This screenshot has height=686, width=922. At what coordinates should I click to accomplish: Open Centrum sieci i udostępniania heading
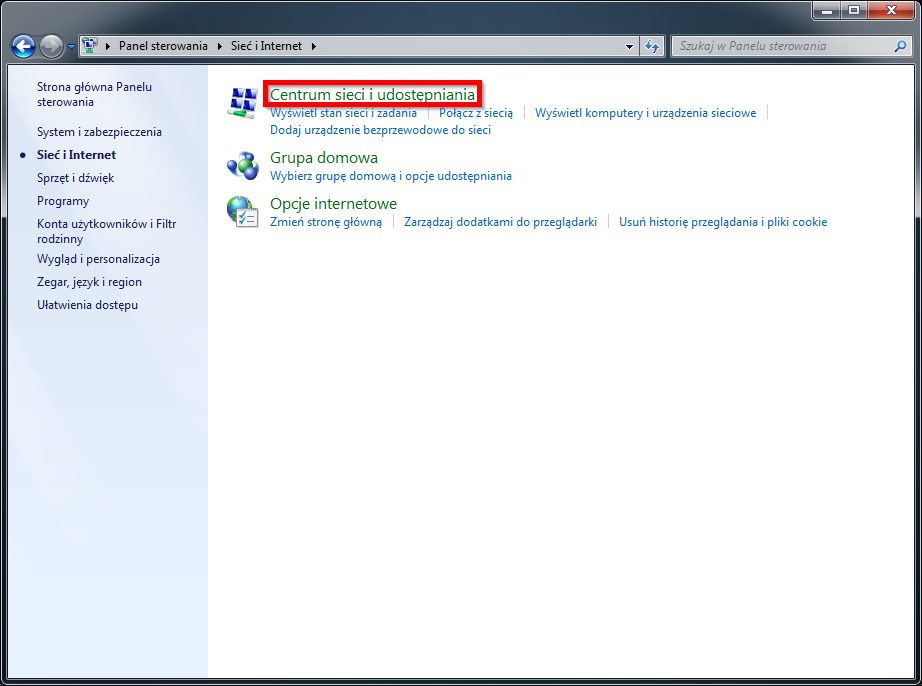(x=372, y=94)
